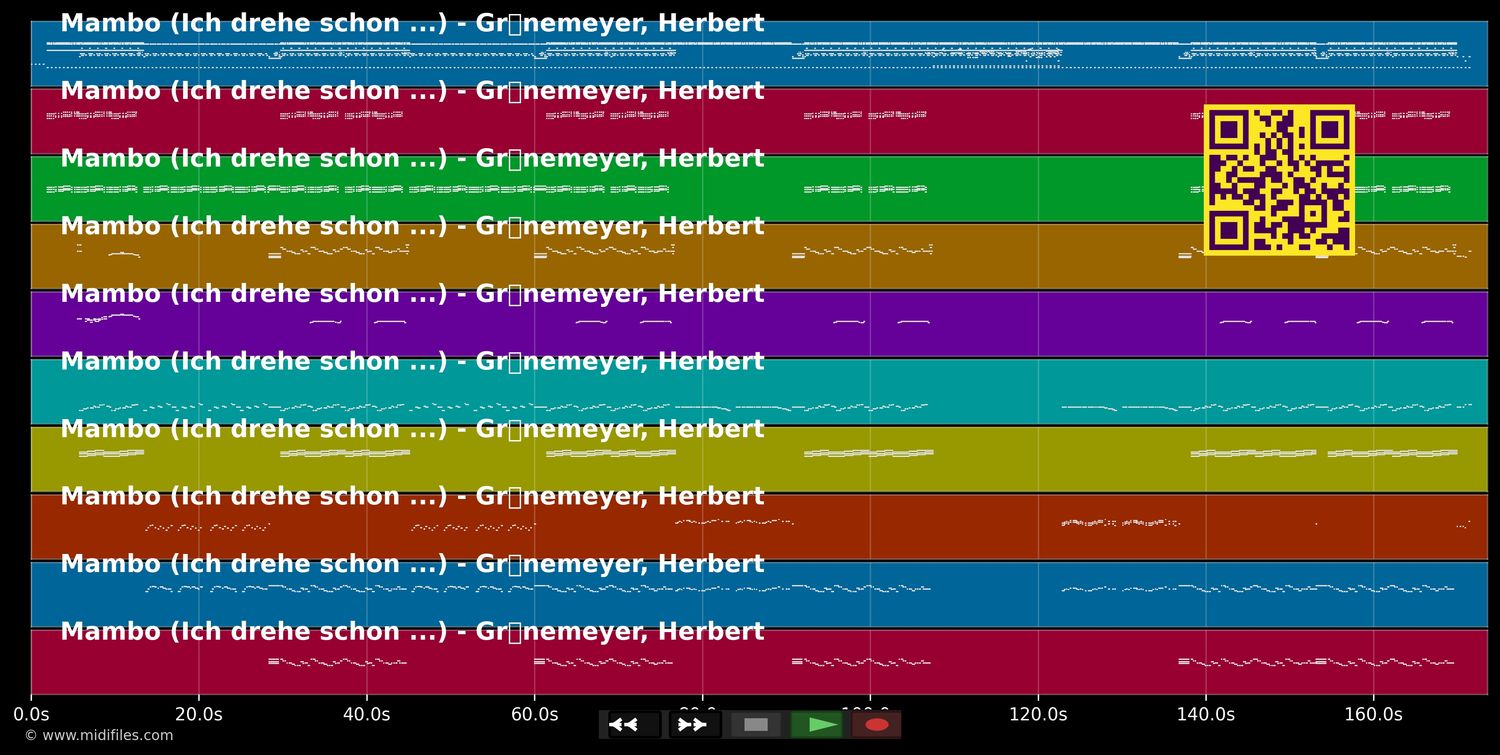Select the brown-orange track lane
The image size is (1500, 755).
759,256
